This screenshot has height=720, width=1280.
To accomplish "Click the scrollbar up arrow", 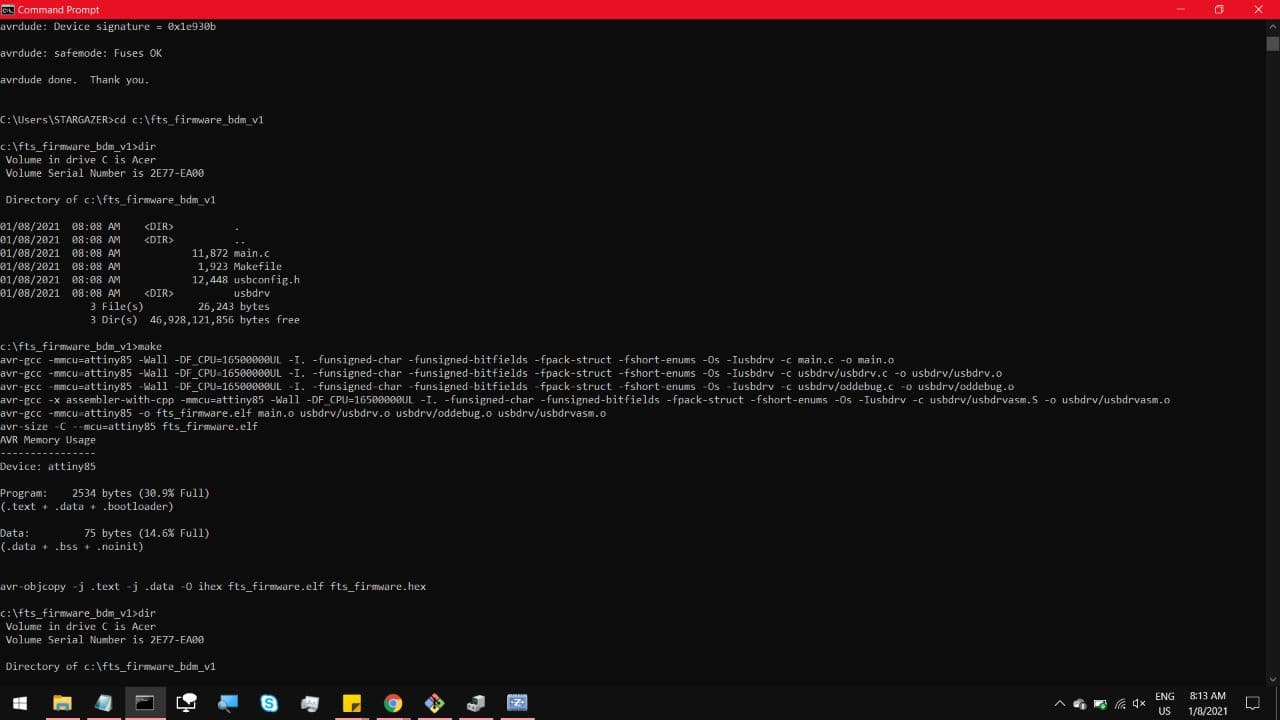I will pyautogui.click(x=1272, y=27).
